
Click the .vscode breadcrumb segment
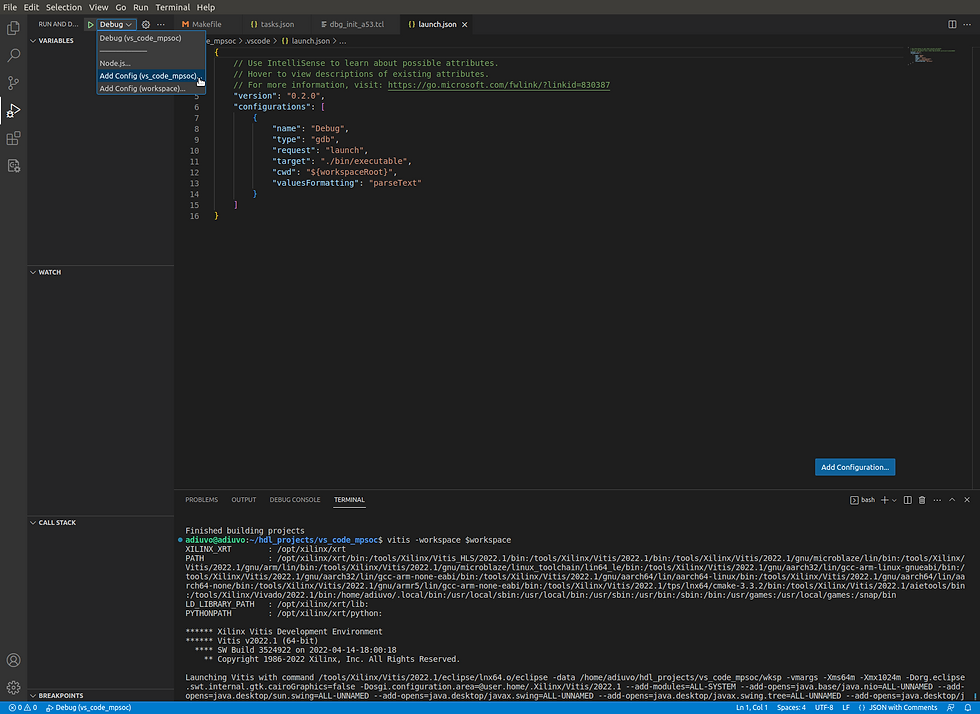(x=258, y=41)
